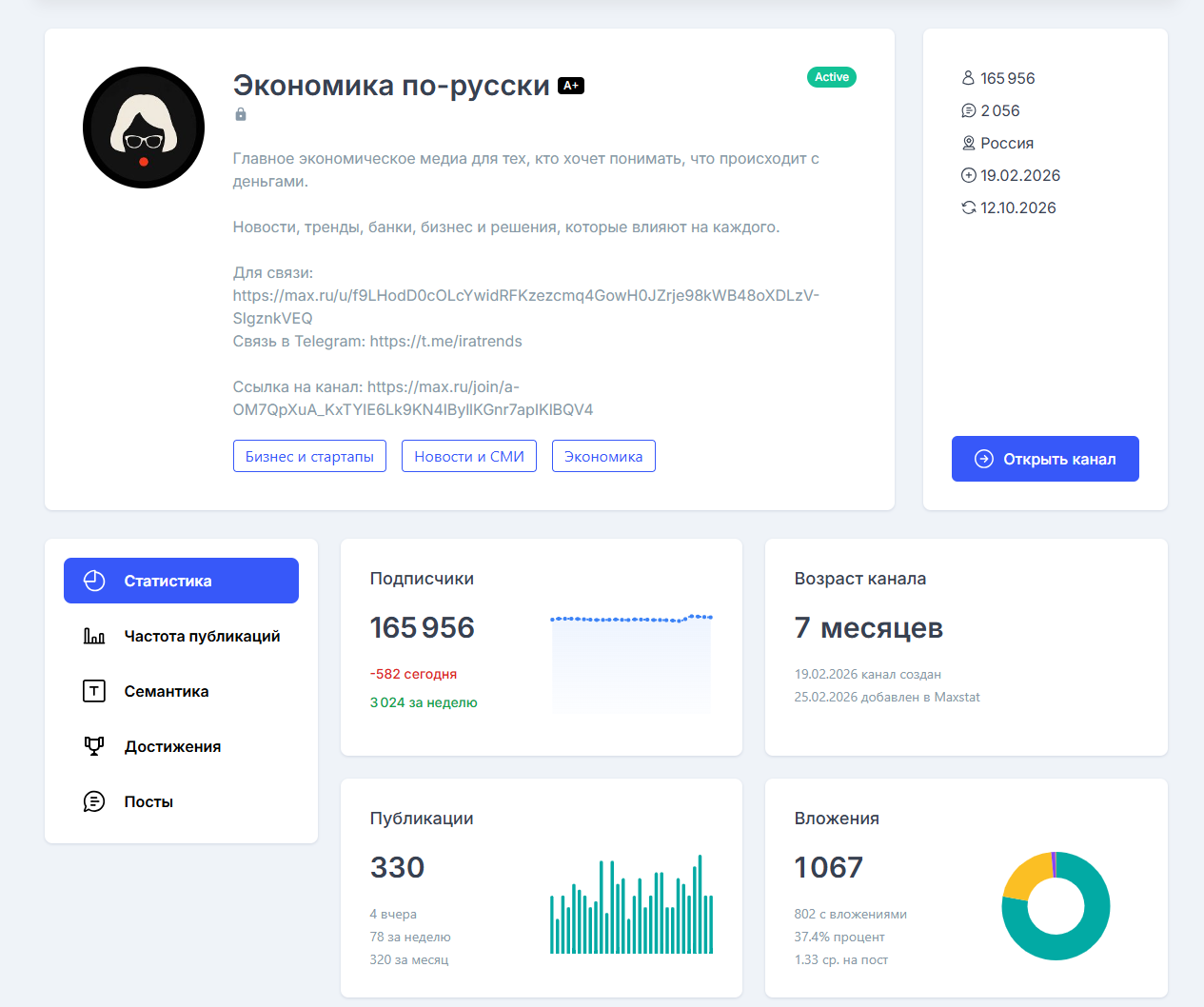Click Россия in the info panel
This screenshot has height=1007, width=1204.
pos(1007,143)
